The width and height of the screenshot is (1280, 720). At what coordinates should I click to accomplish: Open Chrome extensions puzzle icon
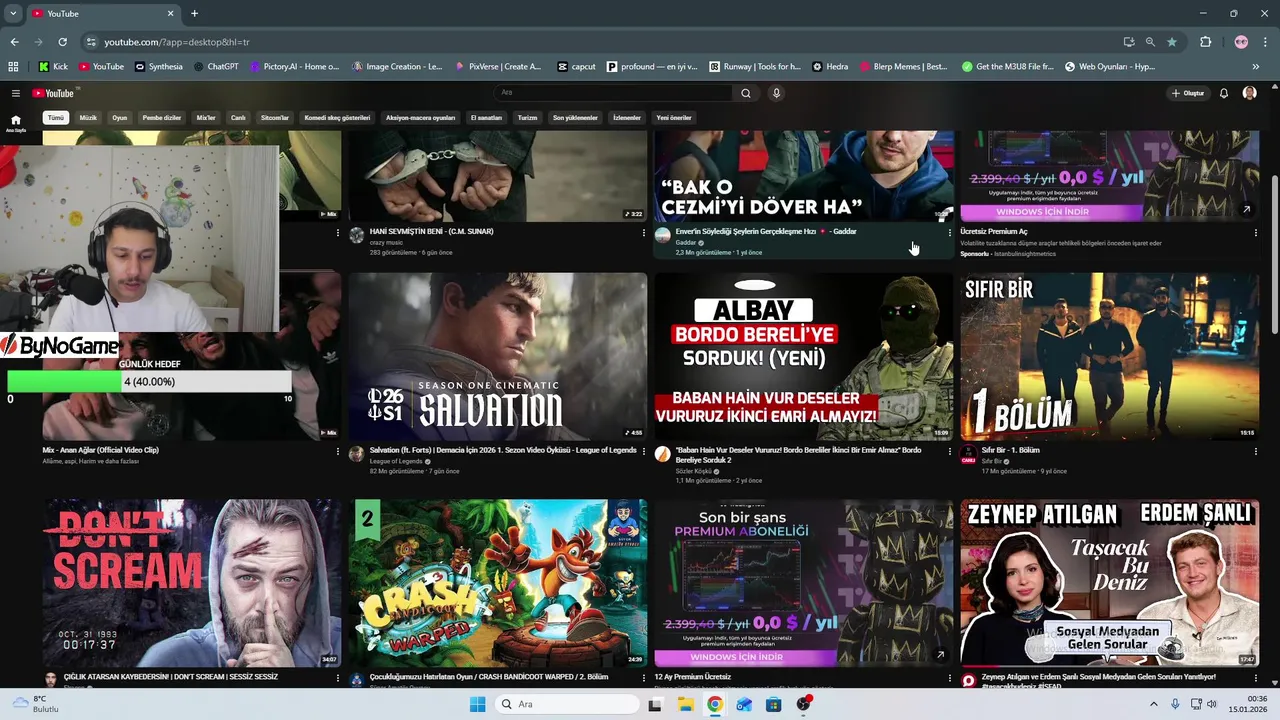coord(1205,42)
